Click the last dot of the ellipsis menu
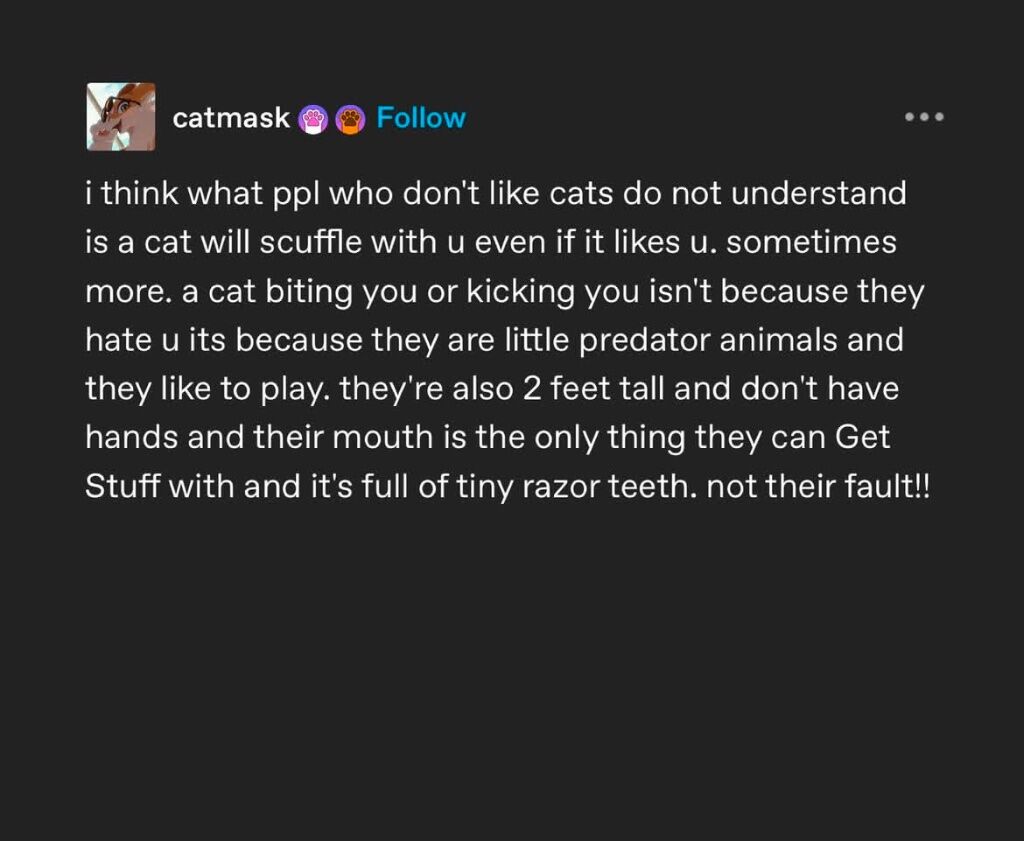The height and width of the screenshot is (841, 1024). coord(939,117)
